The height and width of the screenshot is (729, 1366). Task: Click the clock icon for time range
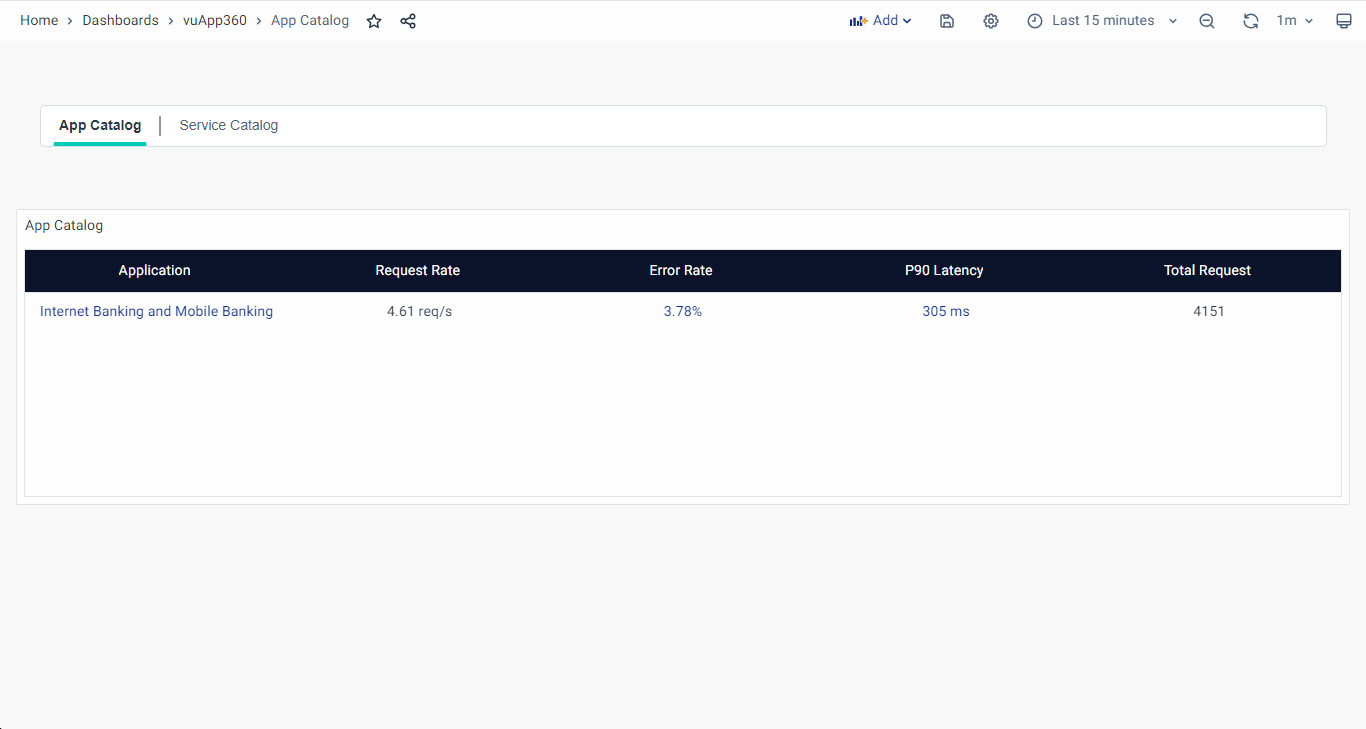(1035, 21)
